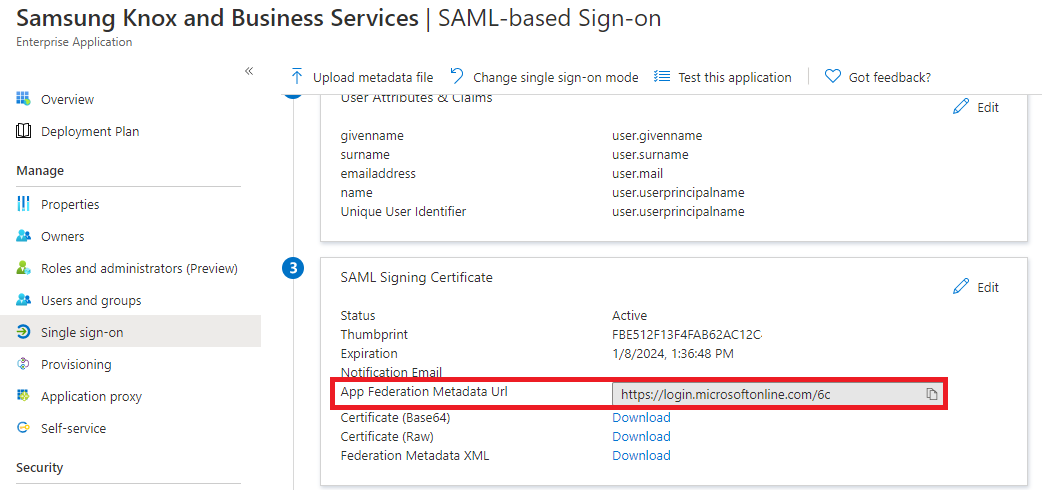This screenshot has height=490, width=1042.
Task: Click the Test this application checklist icon
Action: click(x=662, y=76)
